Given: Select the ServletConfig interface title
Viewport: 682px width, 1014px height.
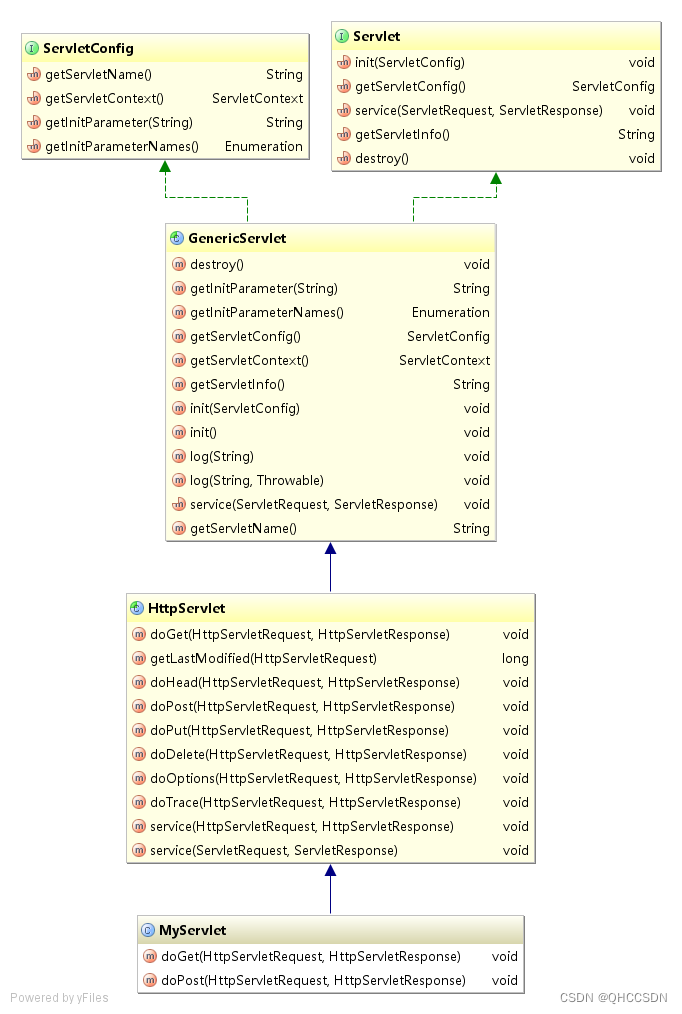Looking at the screenshot, I should pyautogui.click(x=89, y=49).
